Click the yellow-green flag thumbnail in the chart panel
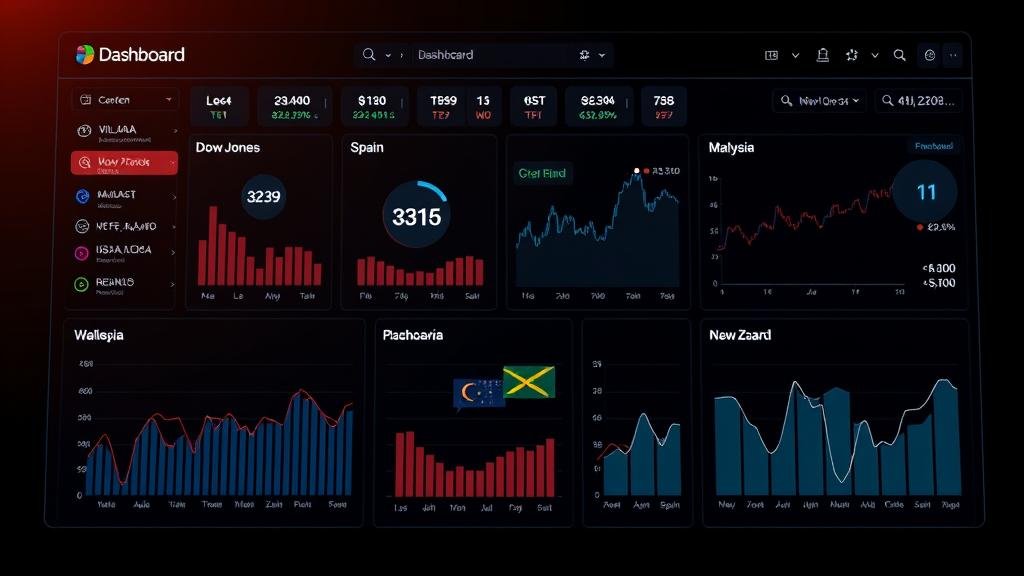The width and height of the screenshot is (1024, 576). click(x=529, y=382)
